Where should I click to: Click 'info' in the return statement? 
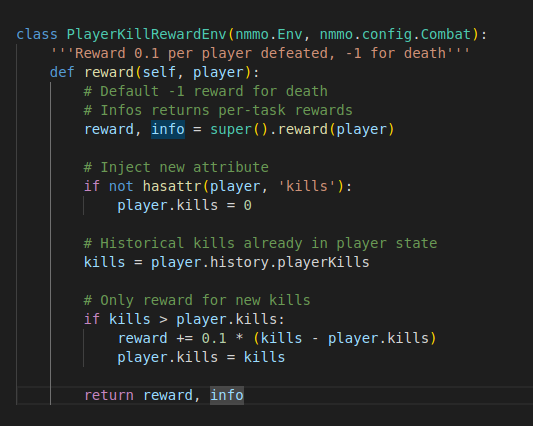tap(227, 395)
